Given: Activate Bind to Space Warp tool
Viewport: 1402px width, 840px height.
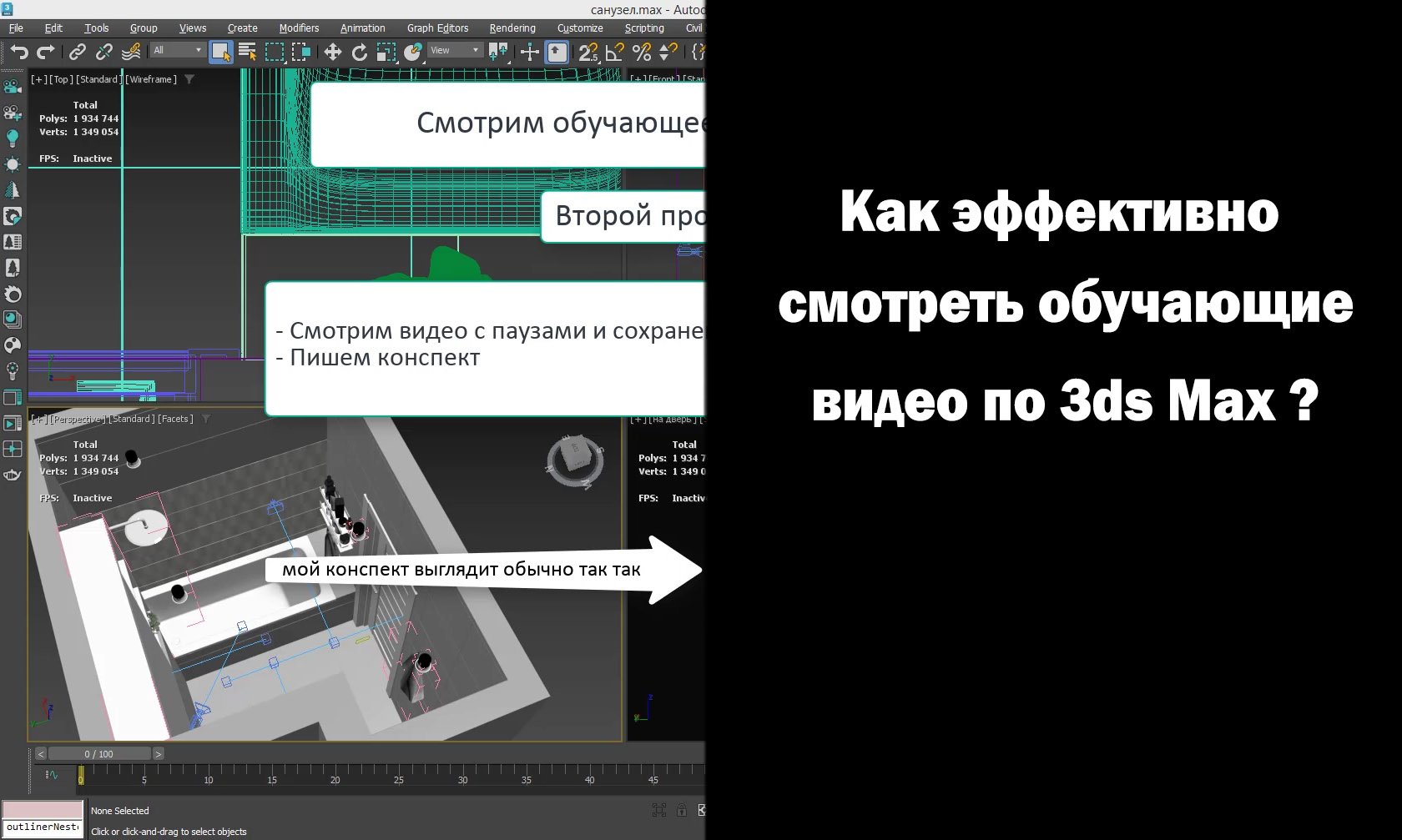Looking at the screenshot, I should (x=131, y=53).
